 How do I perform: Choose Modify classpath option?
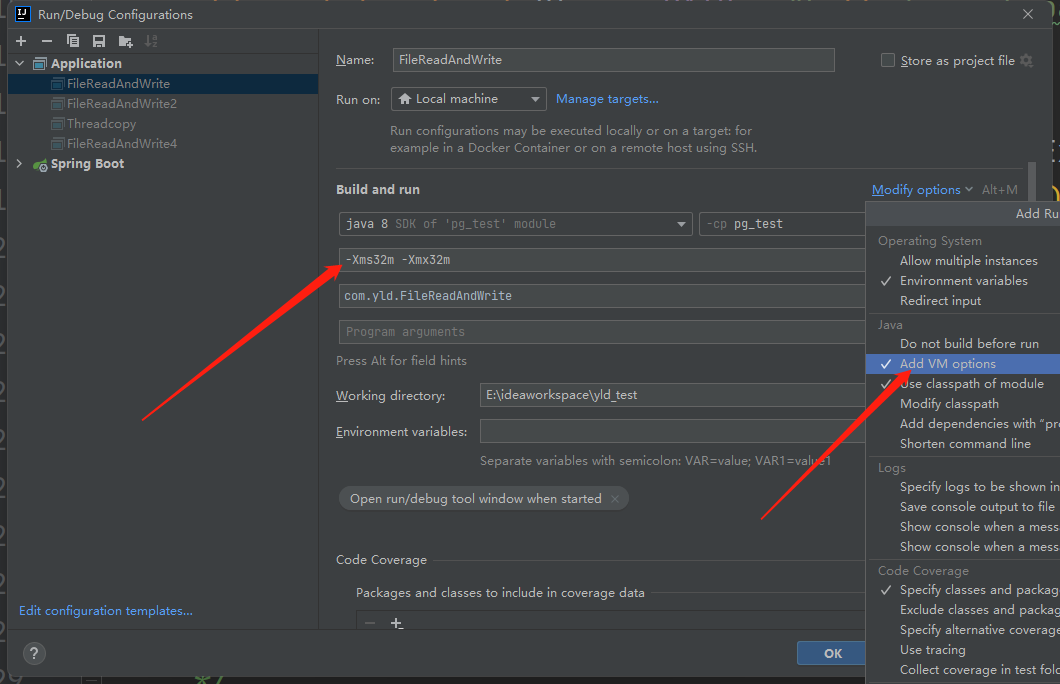click(x=963, y=404)
